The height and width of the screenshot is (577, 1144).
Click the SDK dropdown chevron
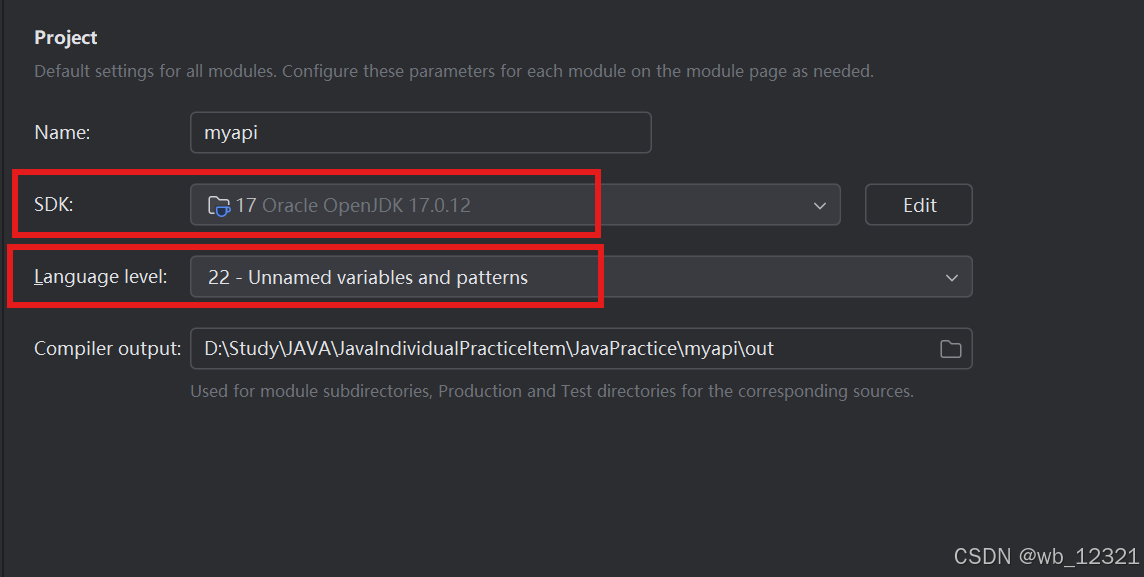click(x=820, y=204)
